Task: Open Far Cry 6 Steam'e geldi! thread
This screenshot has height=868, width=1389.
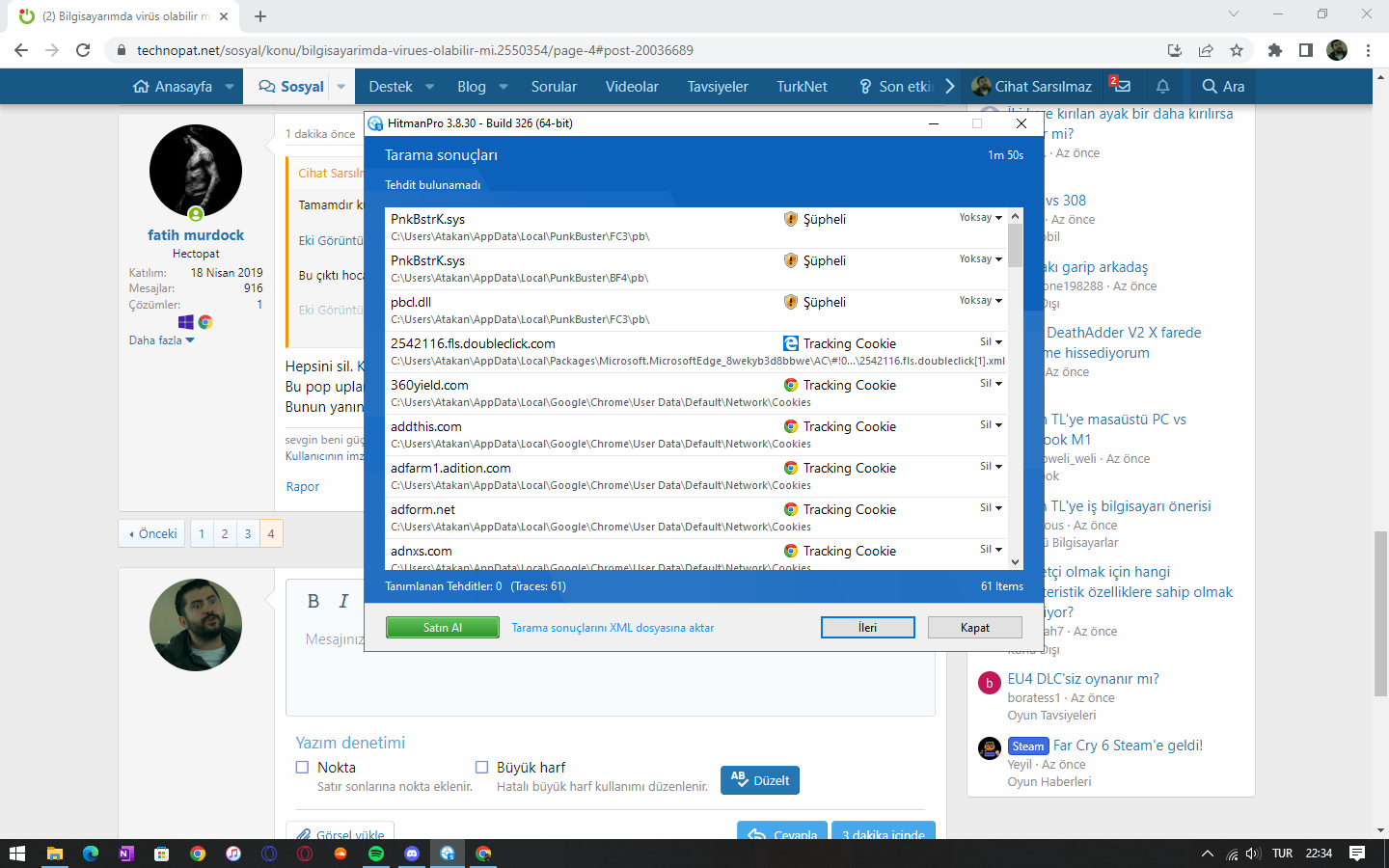Action: (1128, 746)
